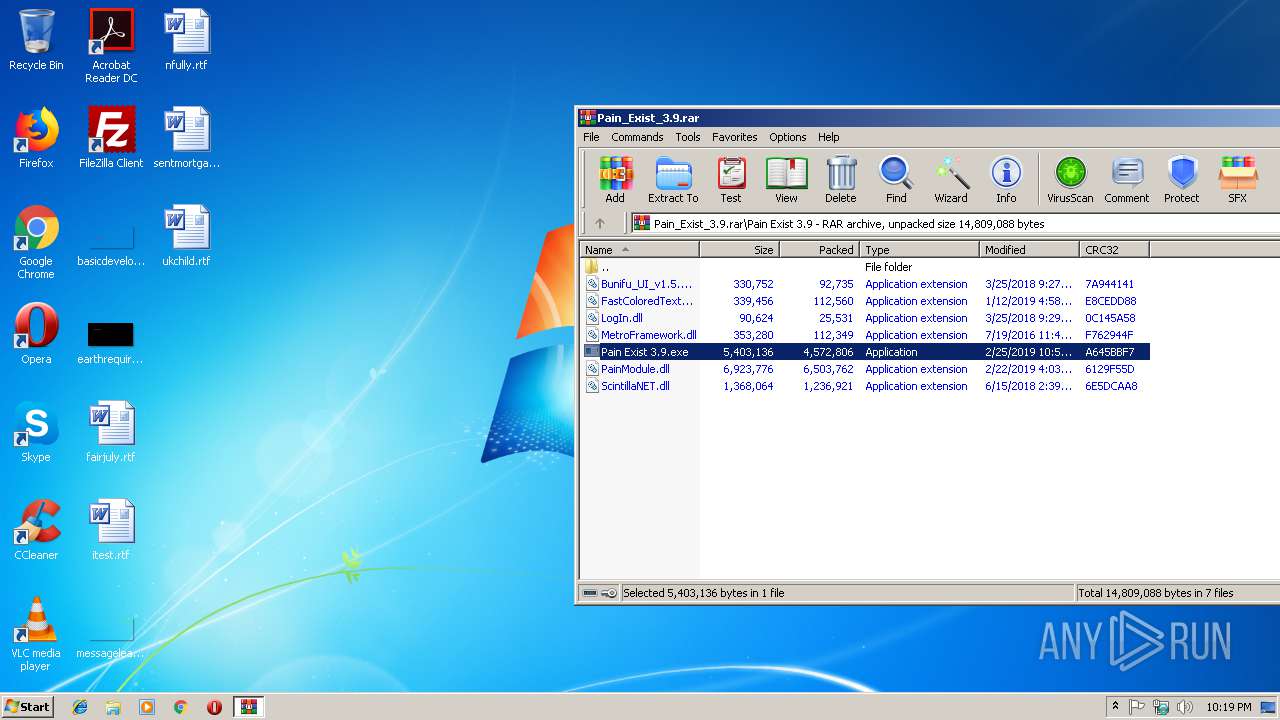Select Pain Exist 3.9.exe file row
This screenshot has width=1280, height=720.
click(x=865, y=352)
